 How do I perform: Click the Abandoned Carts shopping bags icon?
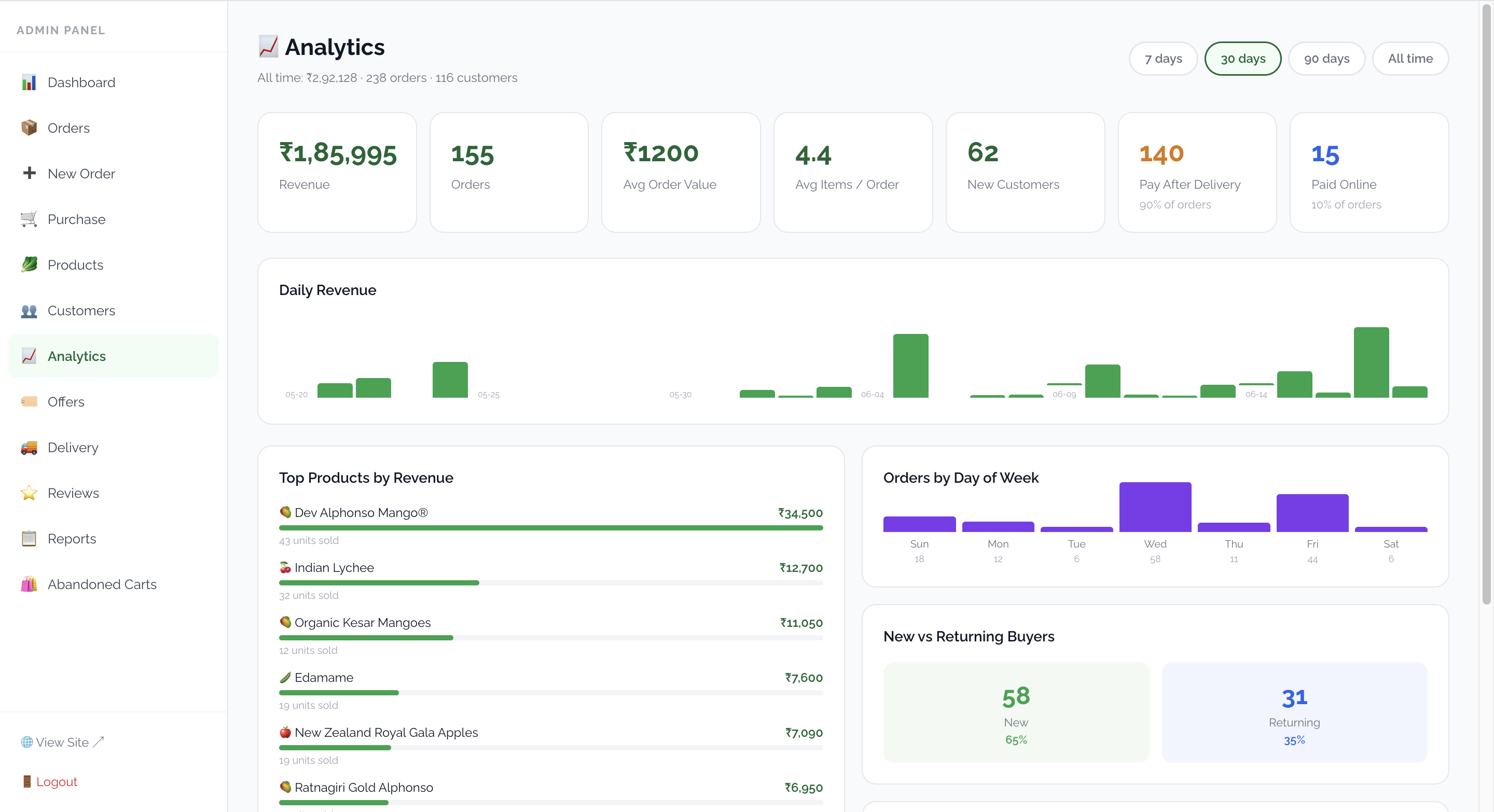point(29,584)
